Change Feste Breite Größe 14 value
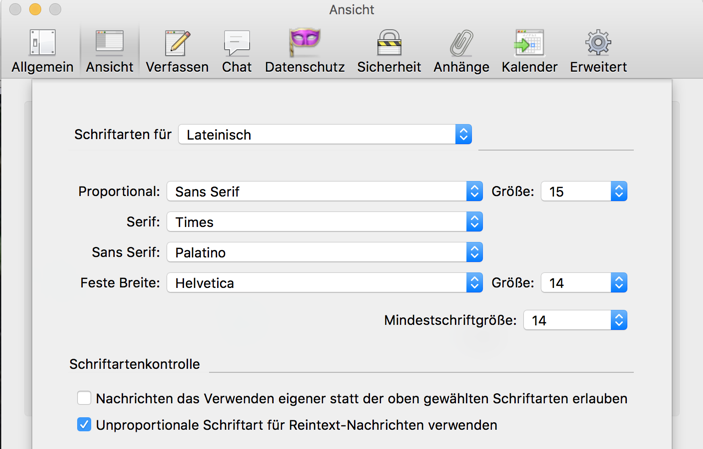Image resolution: width=703 pixels, height=449 pixels. 584,283
